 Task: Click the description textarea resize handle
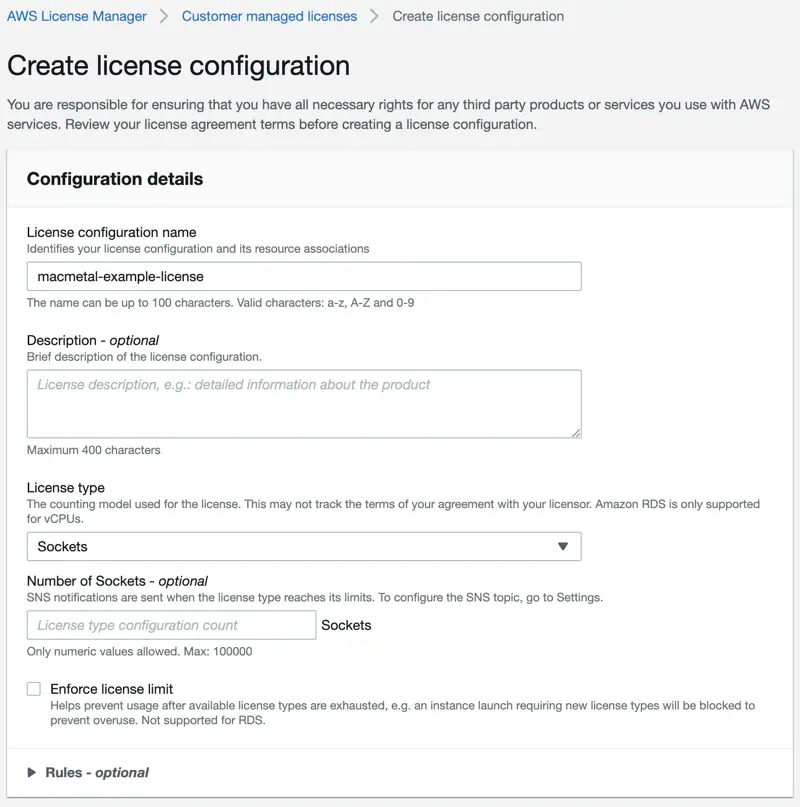(576, 432)
